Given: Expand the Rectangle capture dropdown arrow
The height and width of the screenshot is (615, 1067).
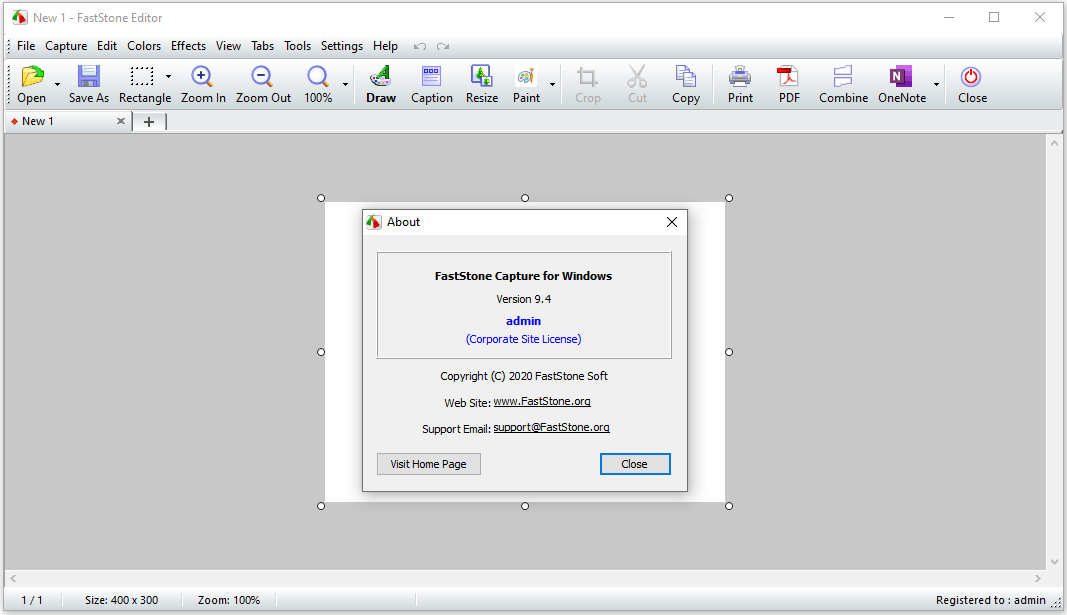Looking at the screenshot, I should tap(168, 76).
